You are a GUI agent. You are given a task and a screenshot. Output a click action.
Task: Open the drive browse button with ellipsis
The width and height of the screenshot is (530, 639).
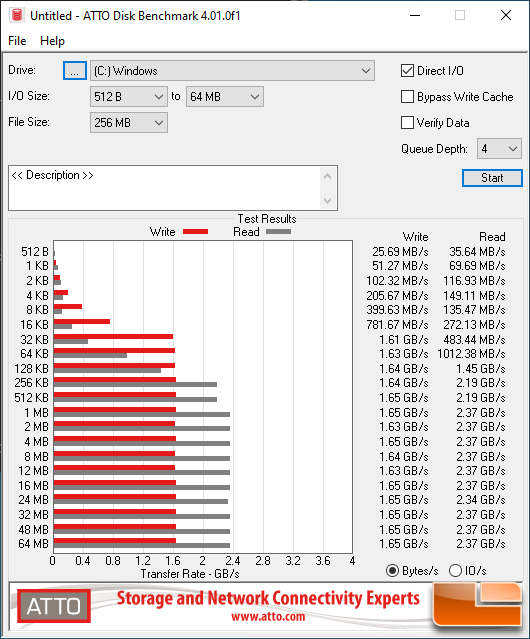click(75, 71)
